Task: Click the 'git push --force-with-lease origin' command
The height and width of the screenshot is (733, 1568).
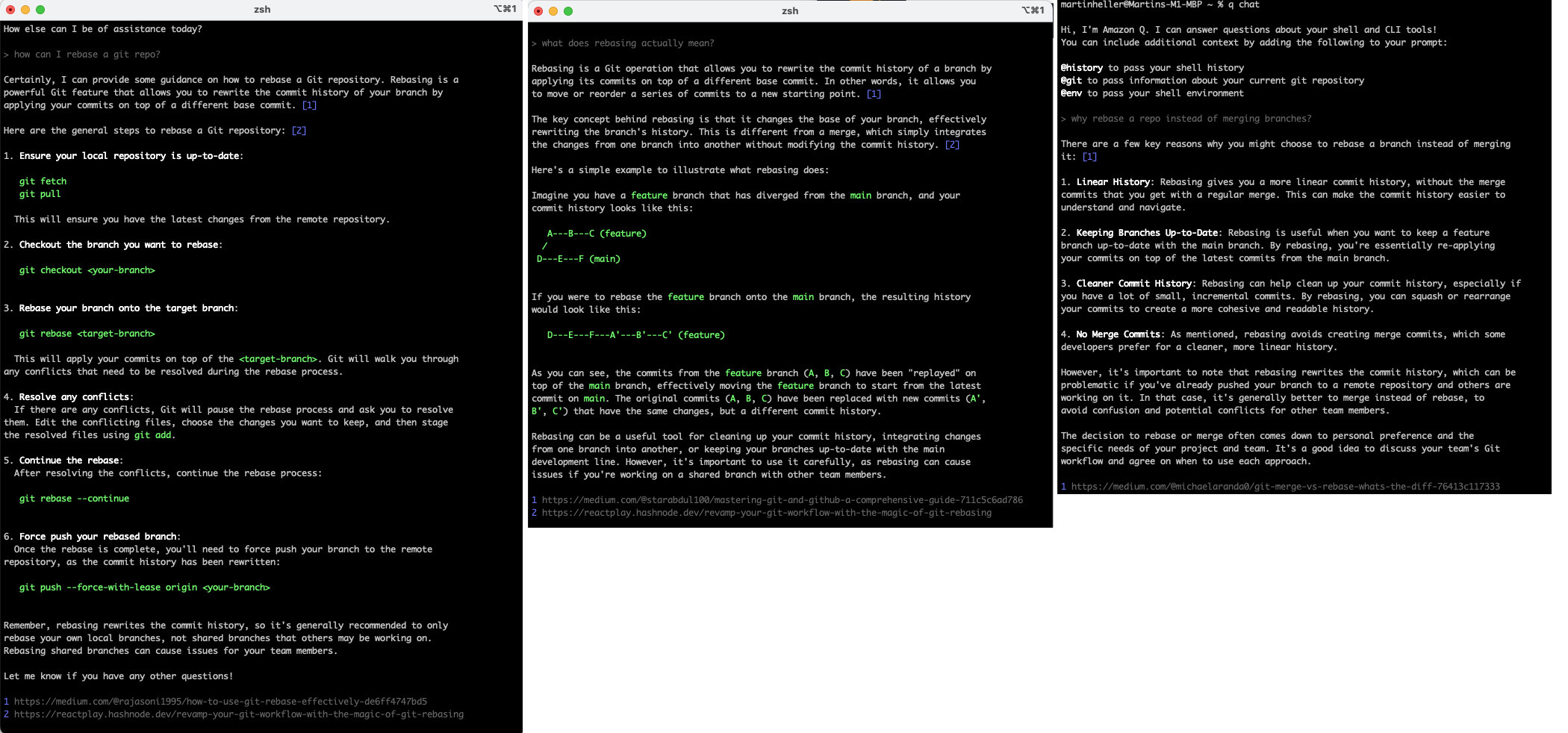Action: tap(144, 587)
